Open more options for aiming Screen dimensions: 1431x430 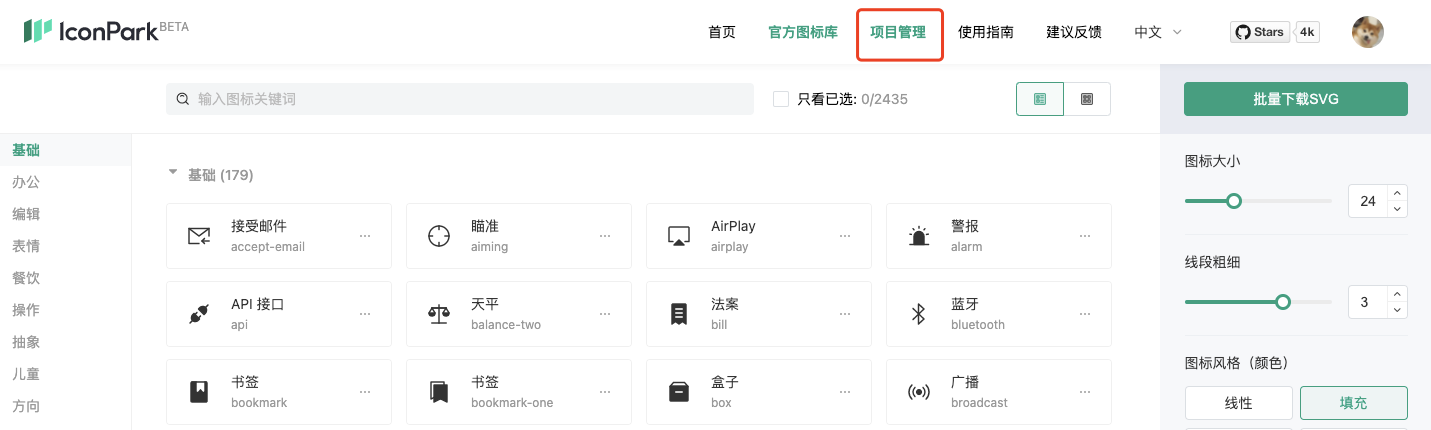[605, 236]
